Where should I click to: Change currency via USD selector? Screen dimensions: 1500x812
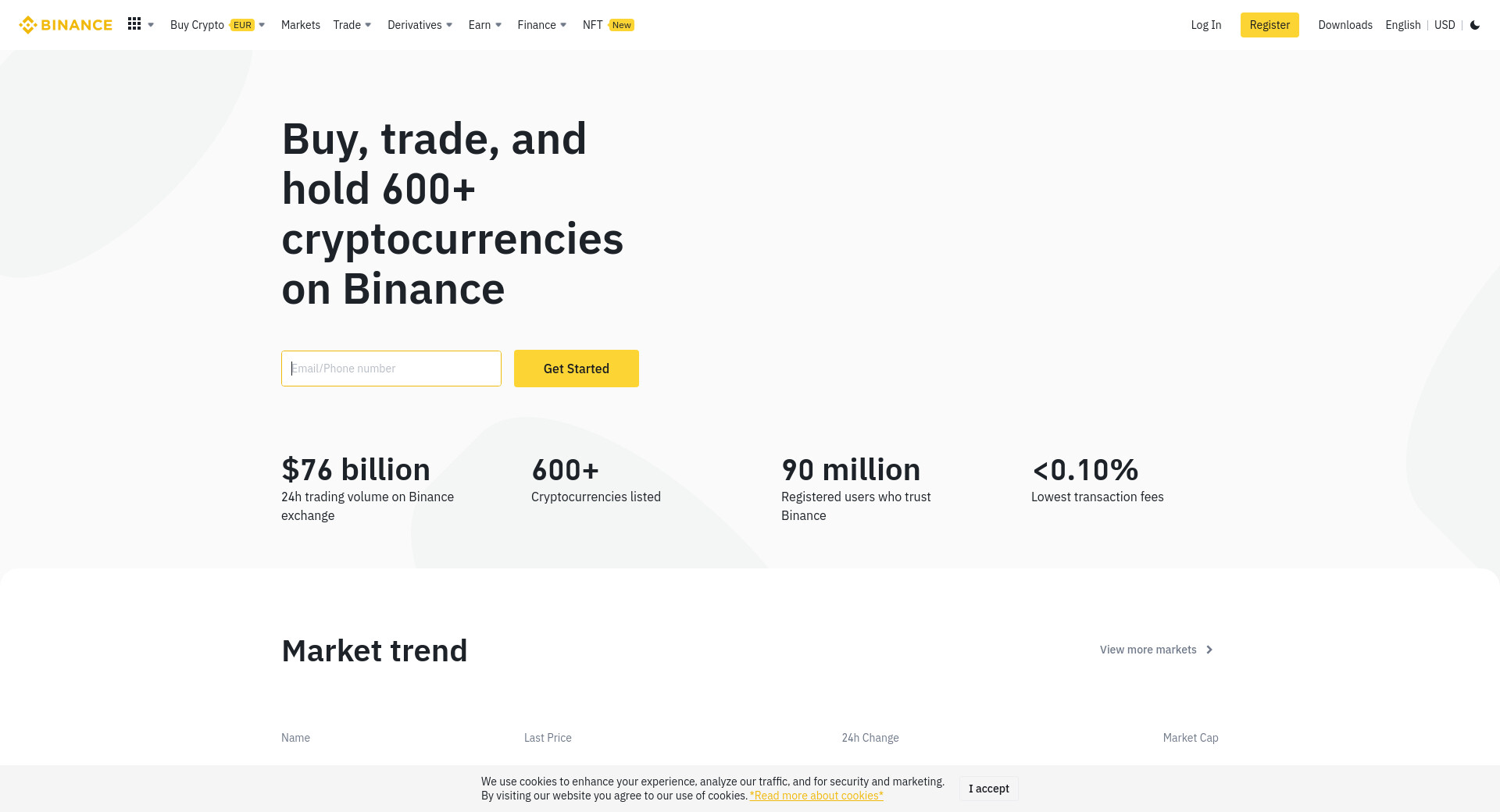pos(1445,25)
